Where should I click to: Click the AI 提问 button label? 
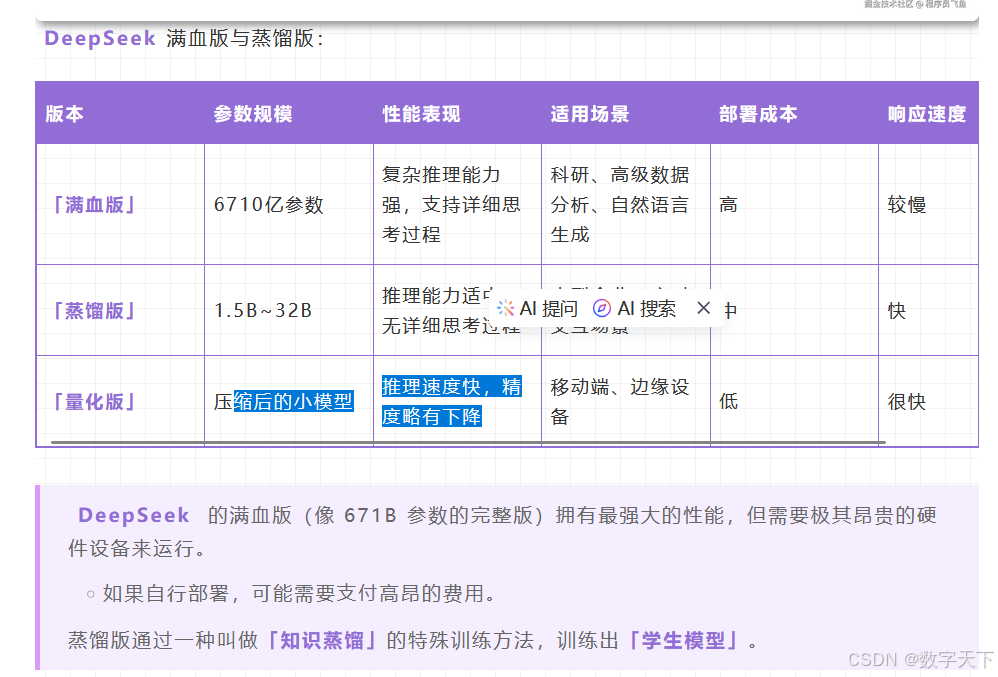[549, 309]
